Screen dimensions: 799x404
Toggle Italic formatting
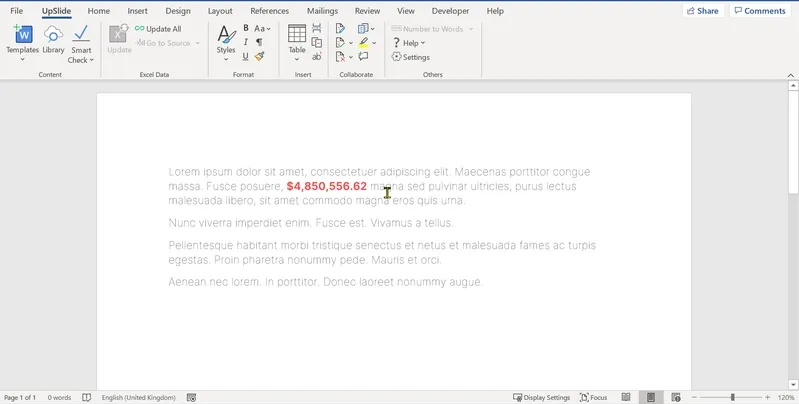pyautogui.click(x=246, y=42)
